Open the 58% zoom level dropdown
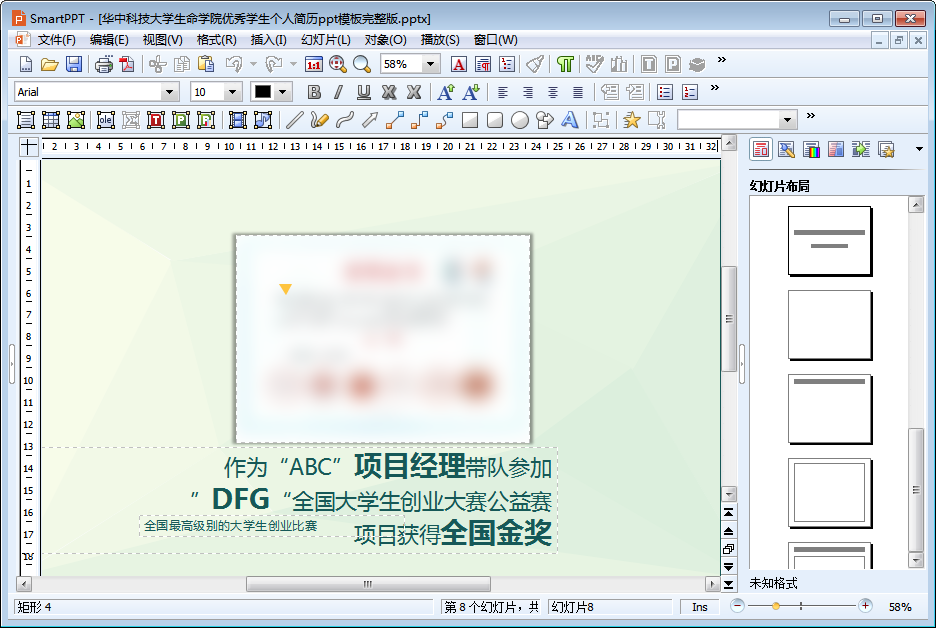This screenshot has height=628, width=936. (x=430, y=64)
